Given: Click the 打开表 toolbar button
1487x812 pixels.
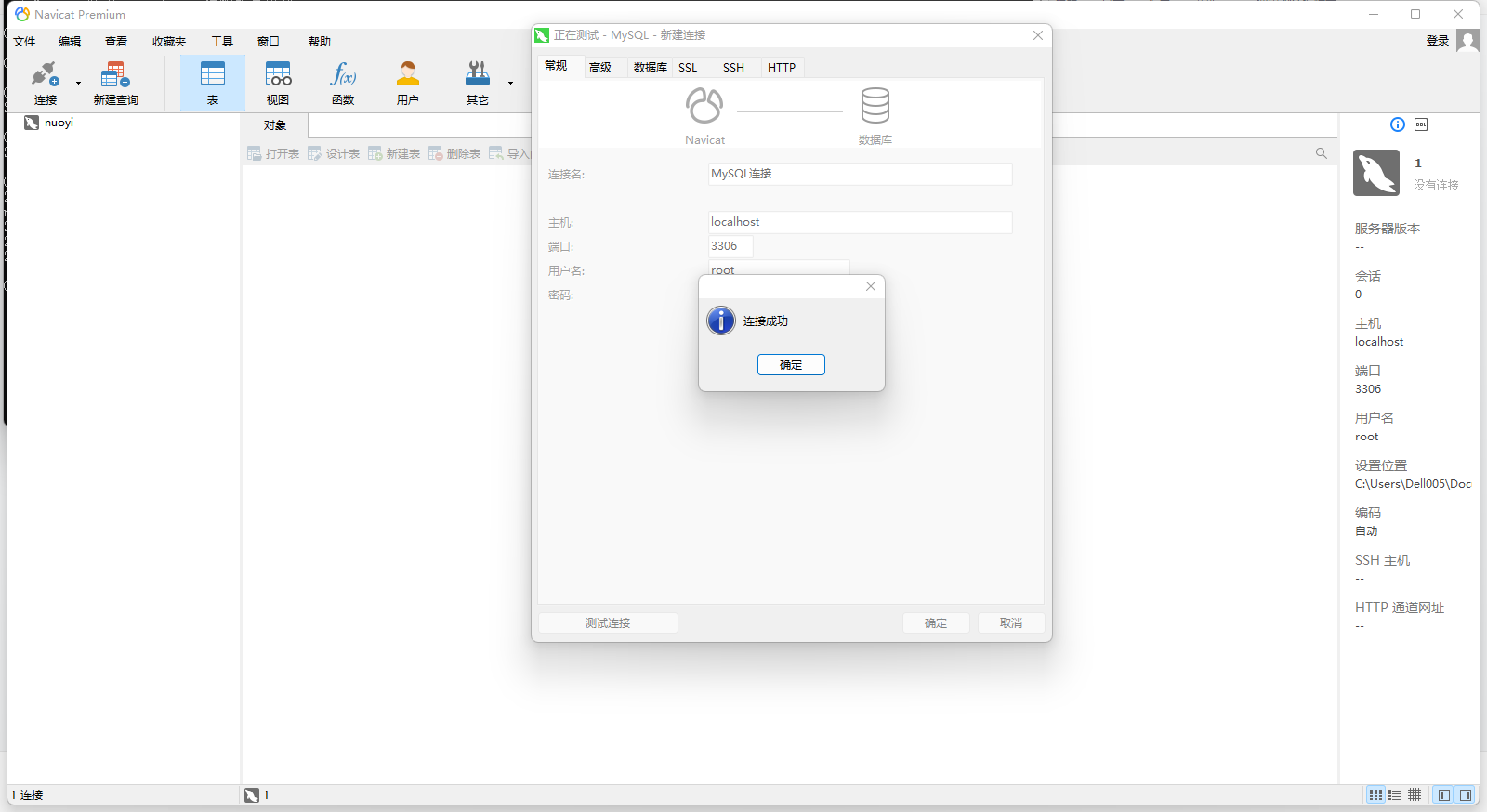Looking at the screenshot, I should click(x=273, y=154).
